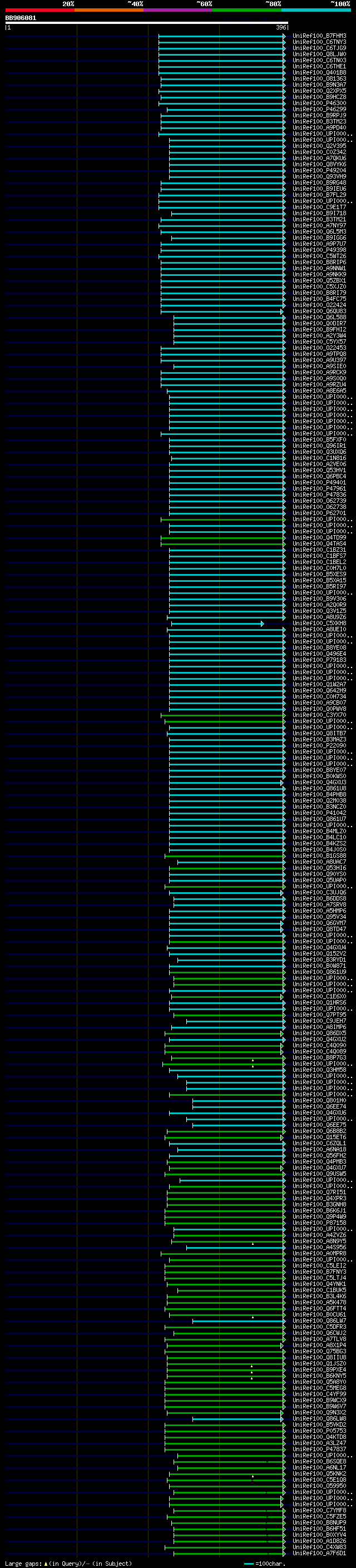Screen dimensions: 356x1568
Task: Click the alignment bar for UniRef100_A0MPR8
Action: point(222,1253)
